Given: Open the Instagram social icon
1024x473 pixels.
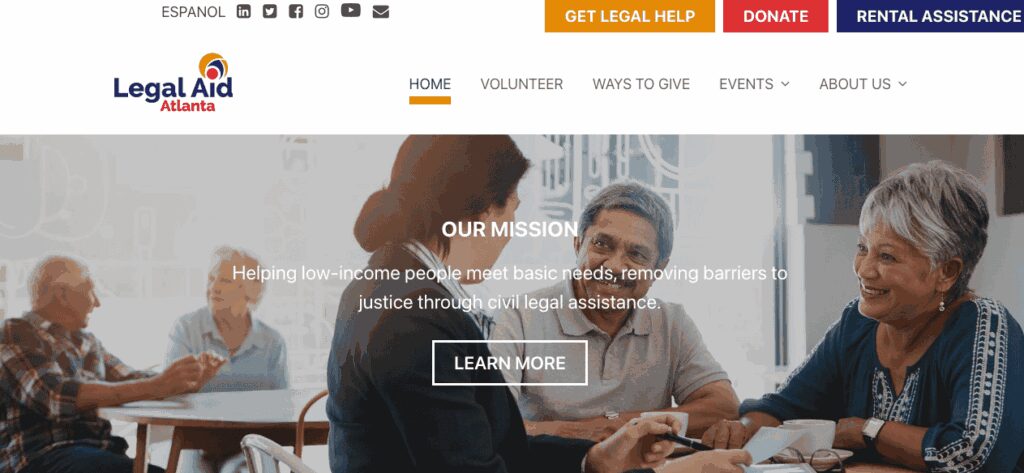Looking at the screenshot, I should [322, 11].
